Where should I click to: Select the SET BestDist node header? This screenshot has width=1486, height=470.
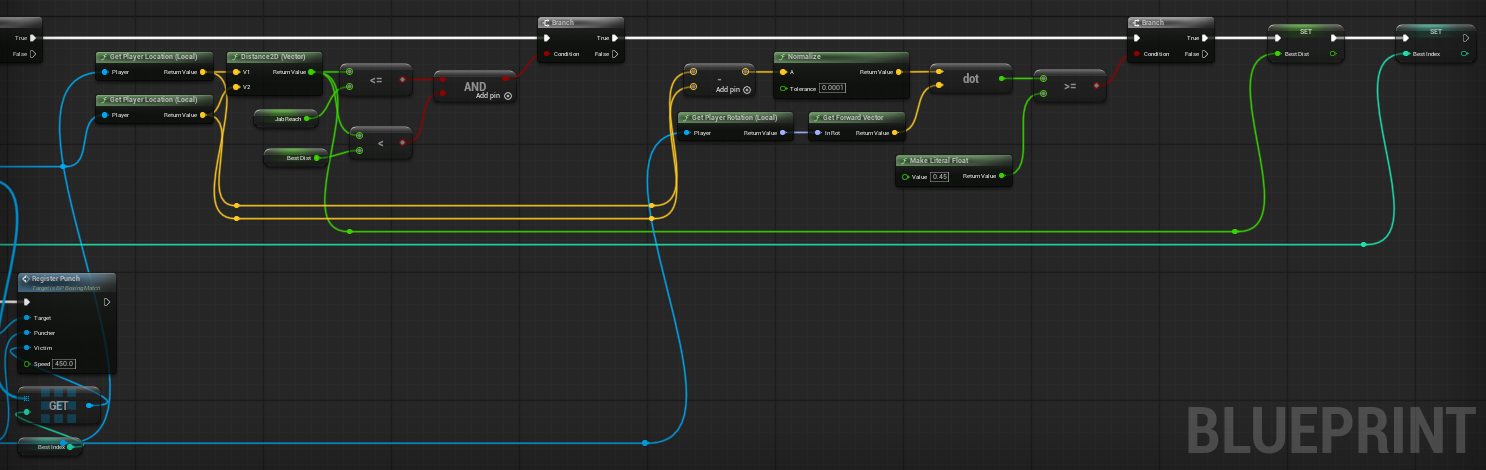click(x=1305, y=32)
